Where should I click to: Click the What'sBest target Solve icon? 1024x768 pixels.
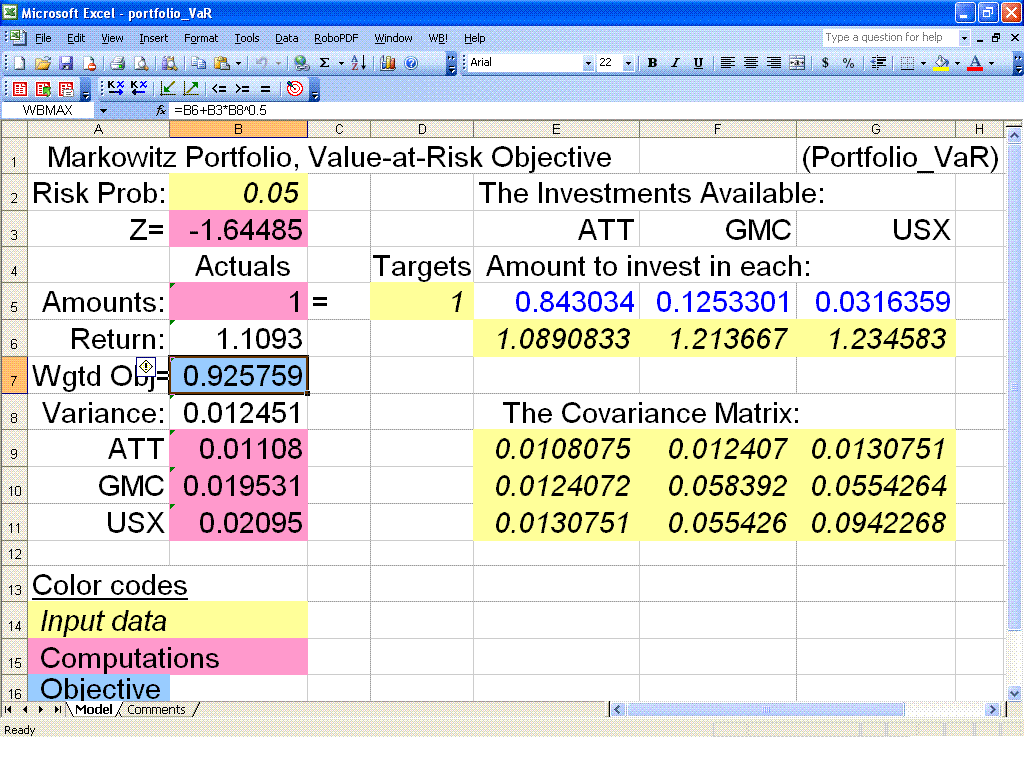tap(295, 88)
